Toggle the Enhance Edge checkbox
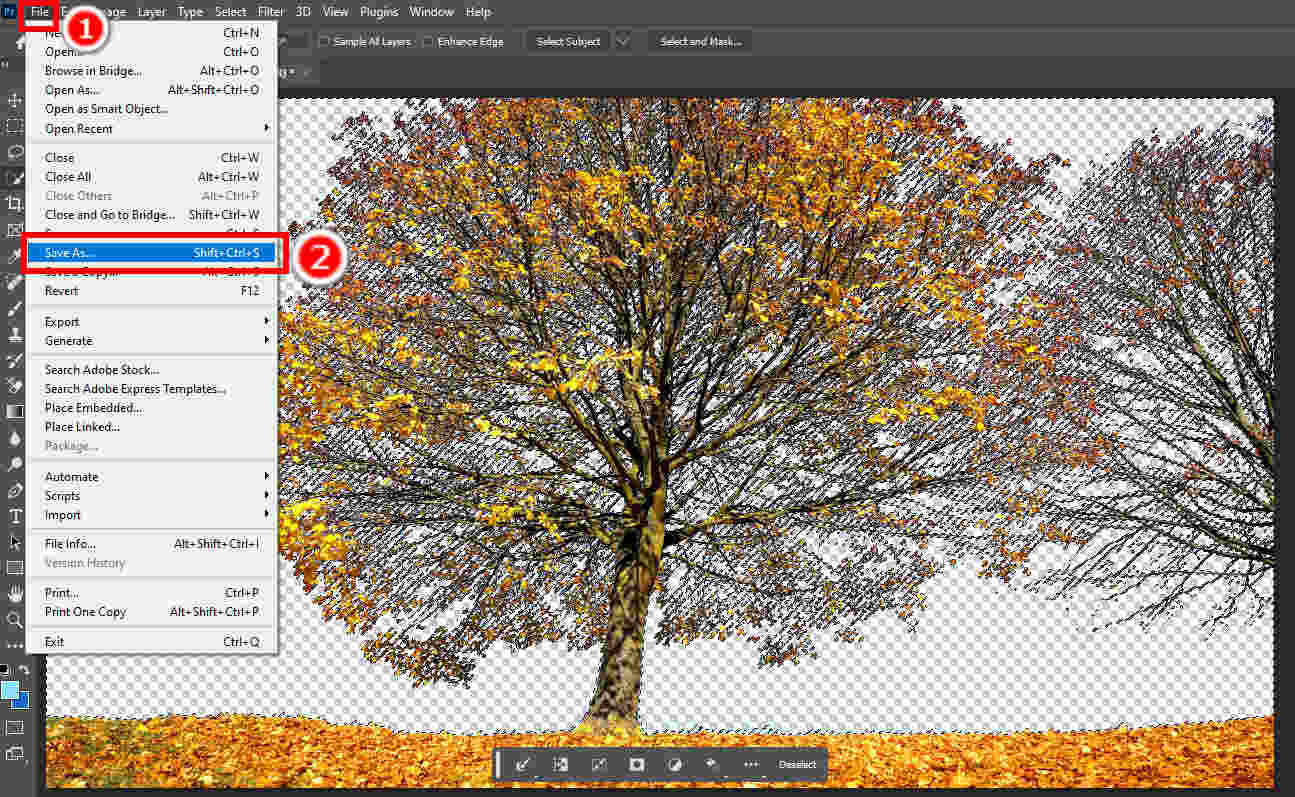The image size is (1295, 797). coord(428,42)
